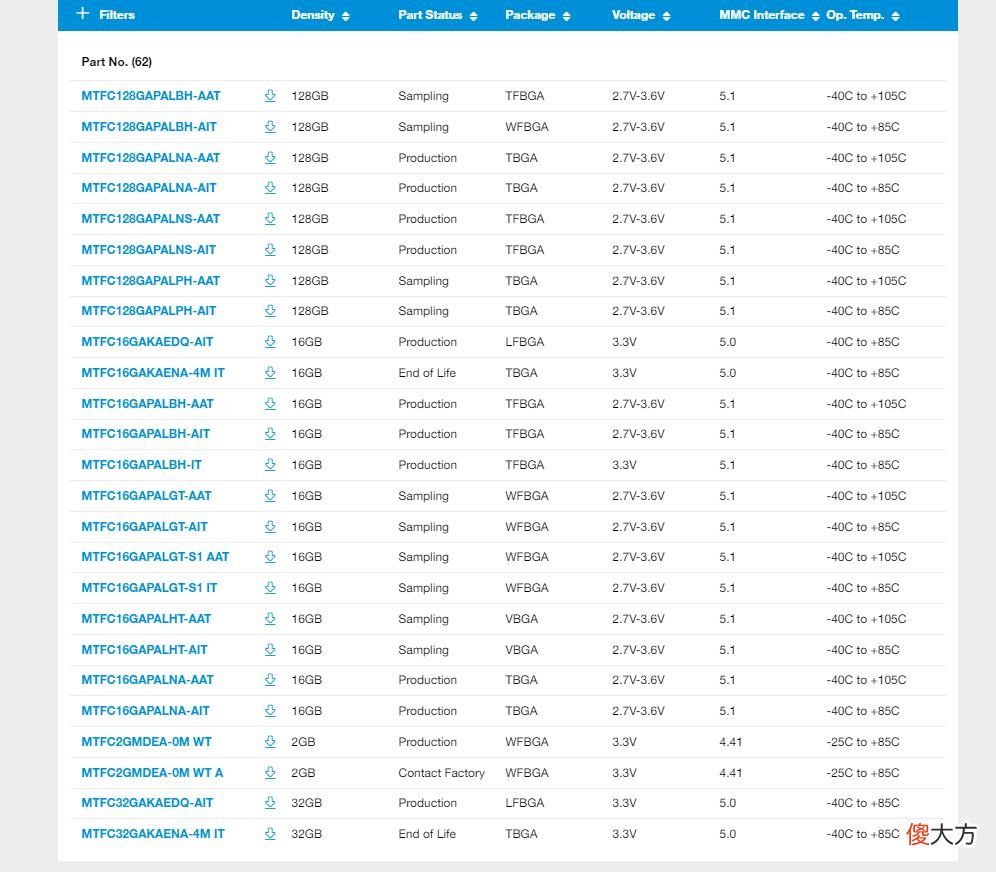The image size is (996, 872).
Task: Download icon beside MTFC16GAKAEDQ-AIT
Action: tap(270, 342)
